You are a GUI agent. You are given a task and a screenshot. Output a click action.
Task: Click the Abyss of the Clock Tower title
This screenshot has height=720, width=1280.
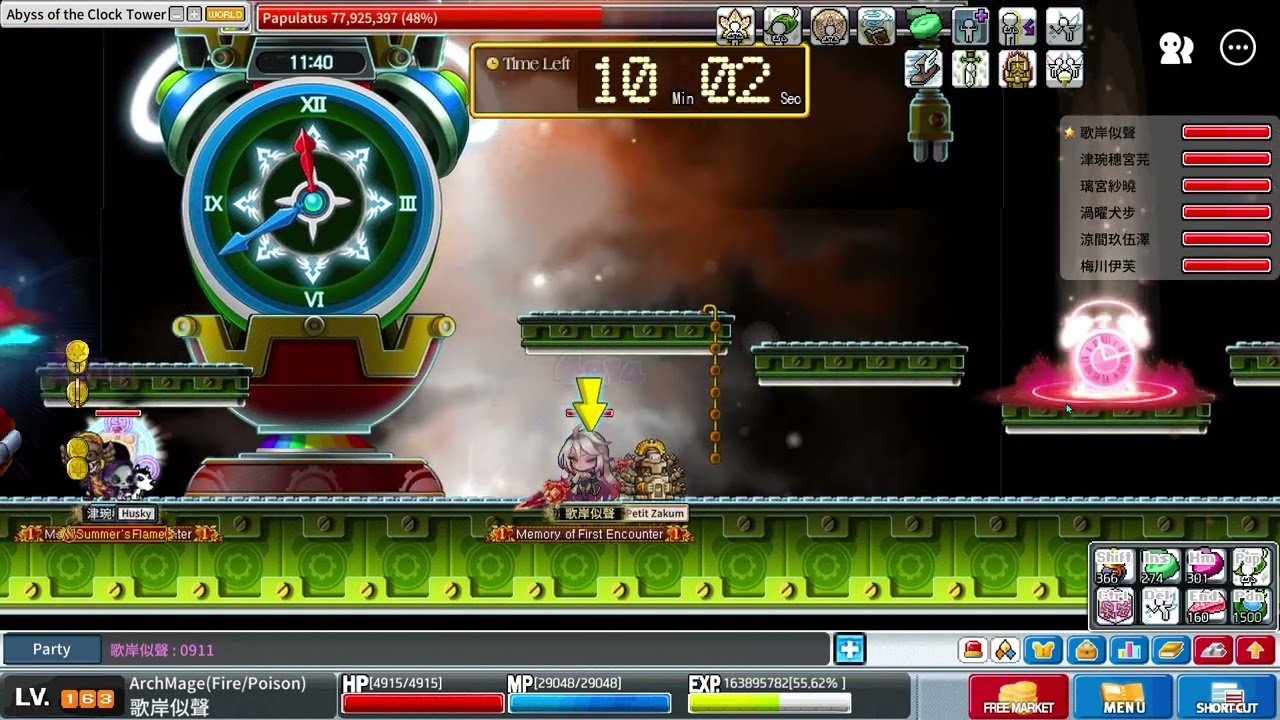point(85,15)
